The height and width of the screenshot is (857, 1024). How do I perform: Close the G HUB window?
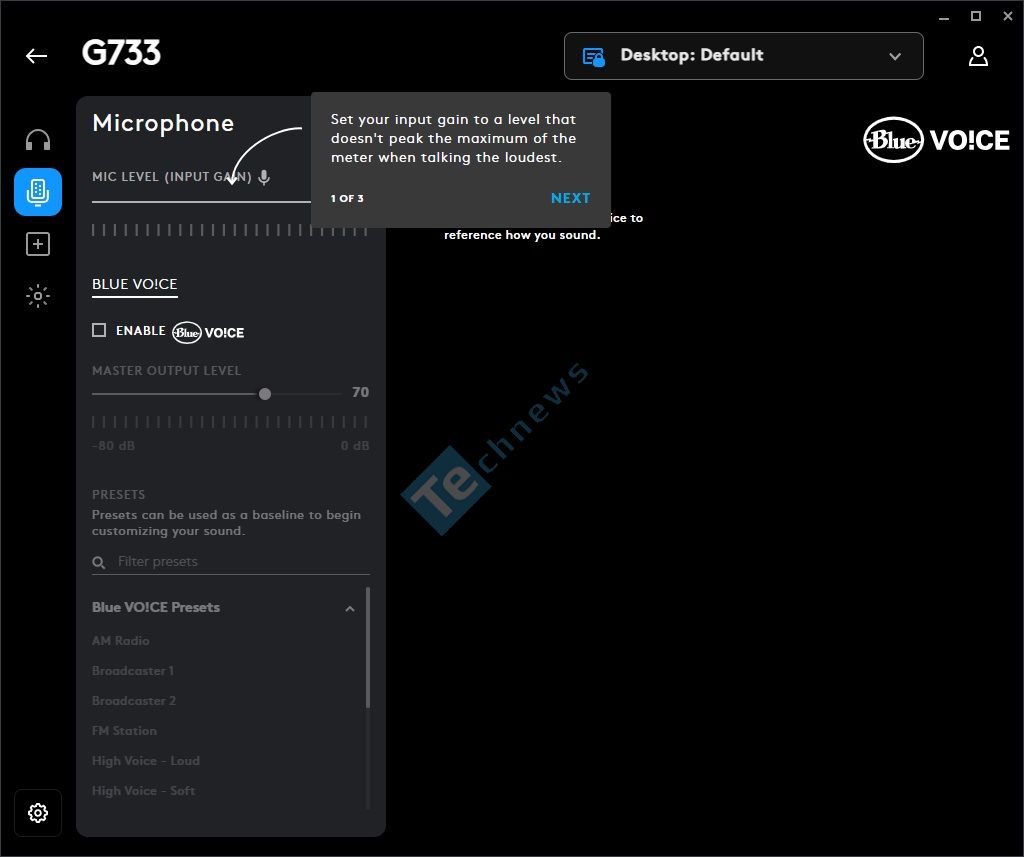pyautogui.click(x=1008, y=16)
